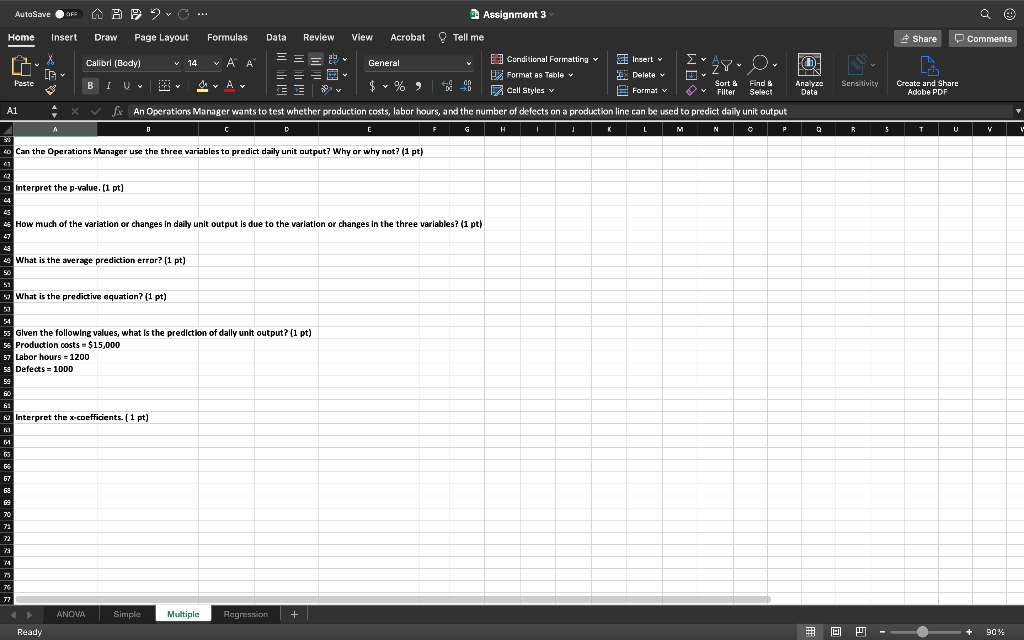Switch to the Formulas ribbon tab
This screenshot has height=640, width=1024.
(227, 36)
